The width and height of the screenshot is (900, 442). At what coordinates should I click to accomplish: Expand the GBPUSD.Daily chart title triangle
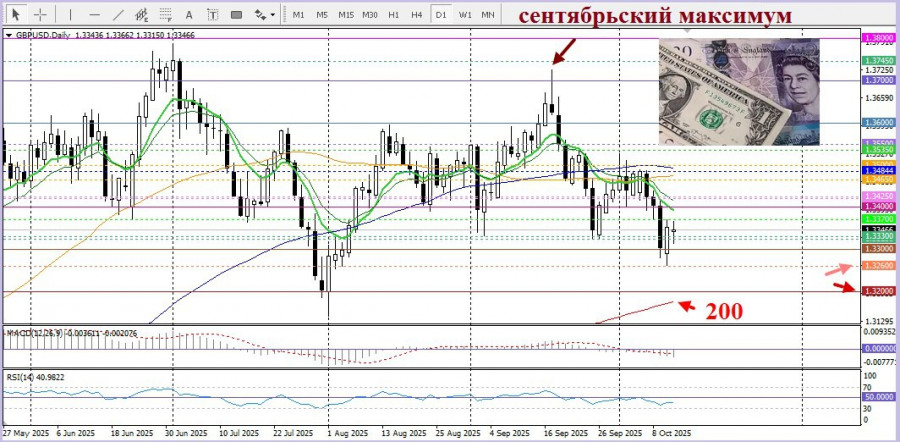tap(8, 35)
